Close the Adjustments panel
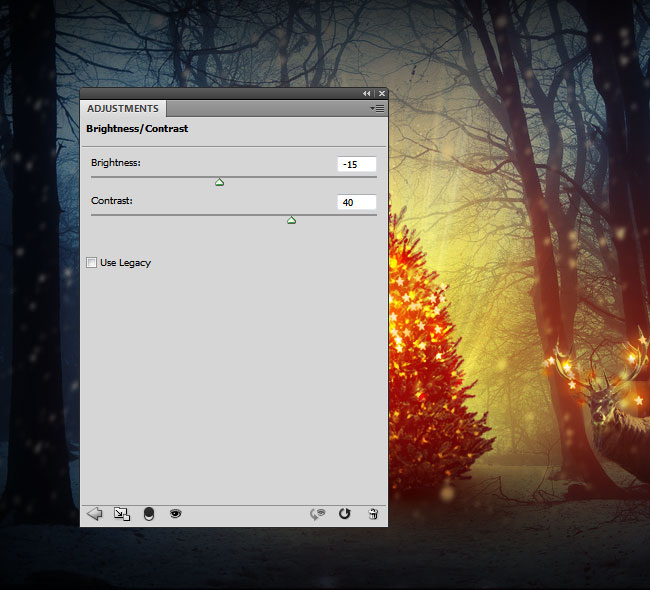Viewport: 650px width, 590px height. [x=381, y=94]
